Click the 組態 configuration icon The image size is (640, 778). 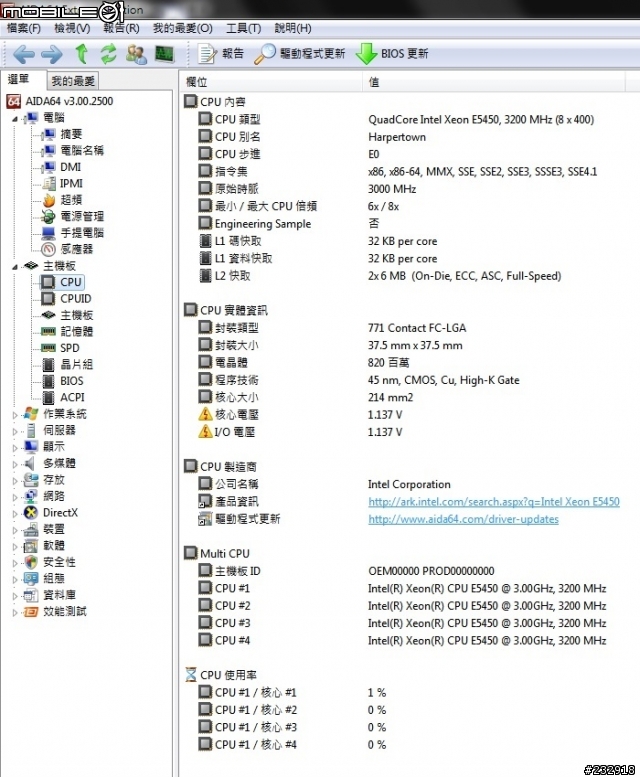31,579
